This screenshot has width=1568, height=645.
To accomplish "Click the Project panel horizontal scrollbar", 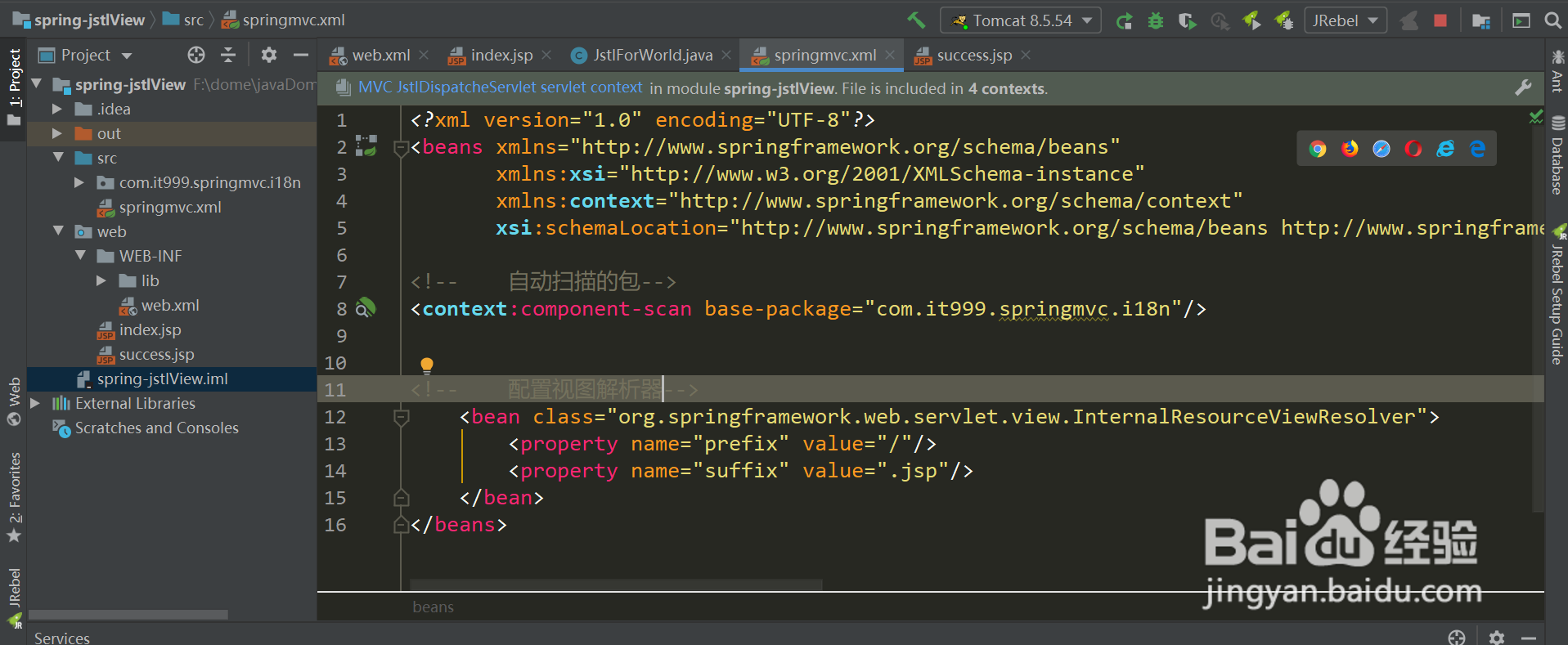I will pos(128,614).
